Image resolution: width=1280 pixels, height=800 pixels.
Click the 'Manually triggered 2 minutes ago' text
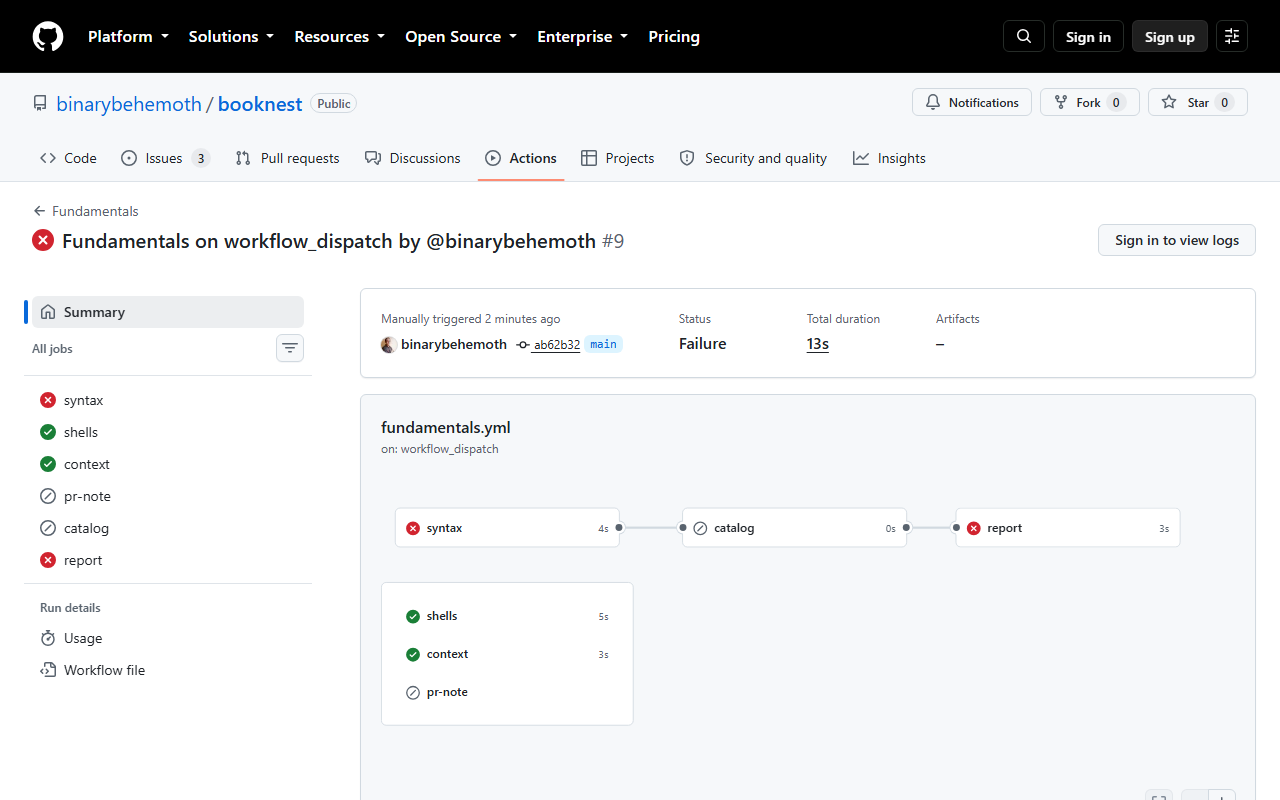point(471,319)
